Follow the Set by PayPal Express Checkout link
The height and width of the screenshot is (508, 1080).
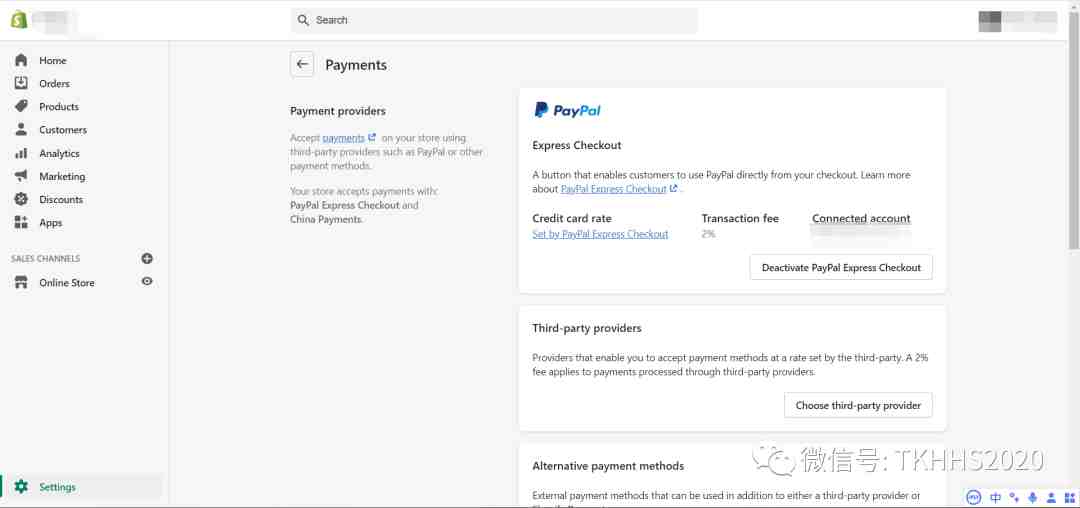(600, 234)
